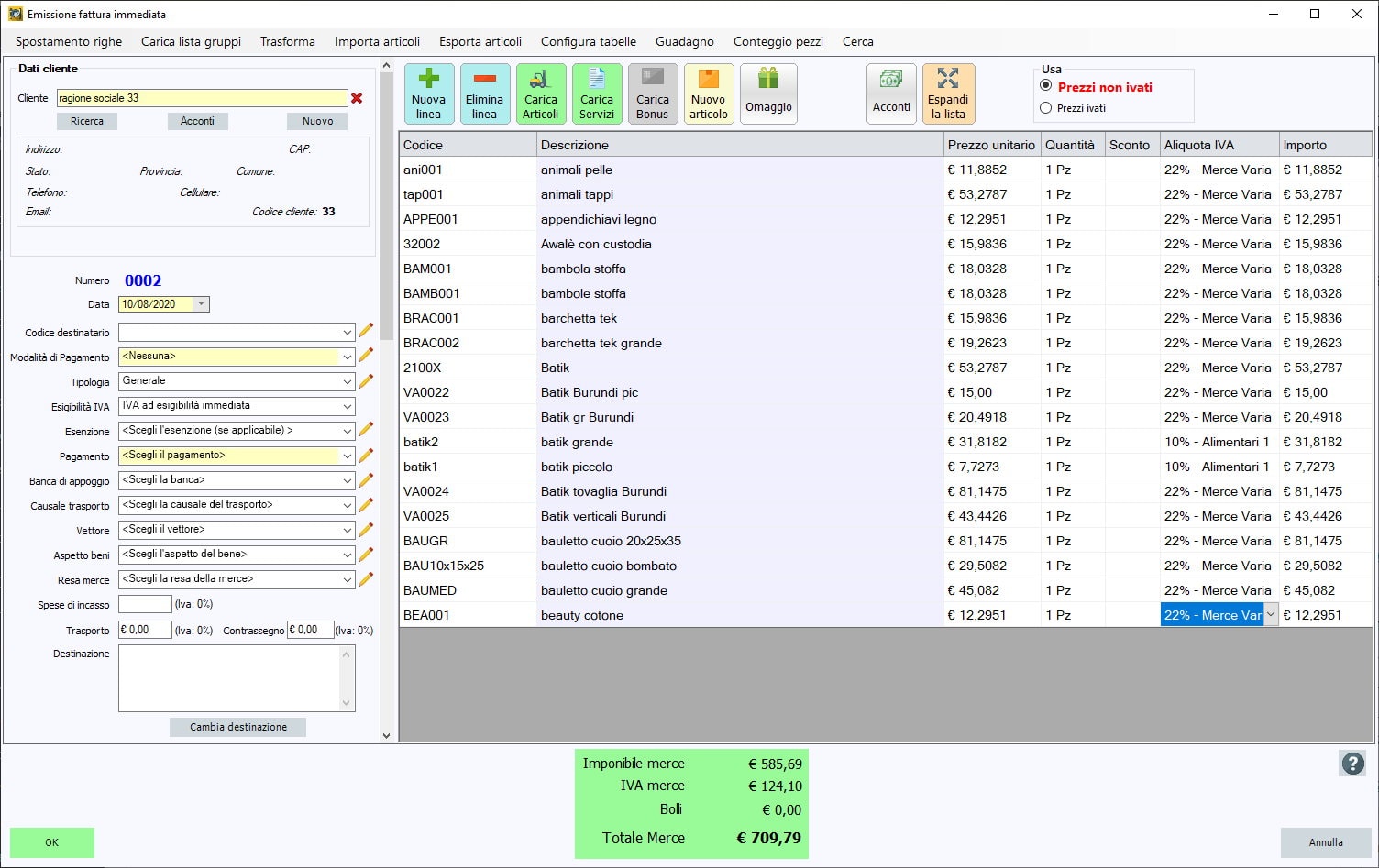Click the Nuovo client button
This screenshot has height=868, width=1379.
point(318,121)
